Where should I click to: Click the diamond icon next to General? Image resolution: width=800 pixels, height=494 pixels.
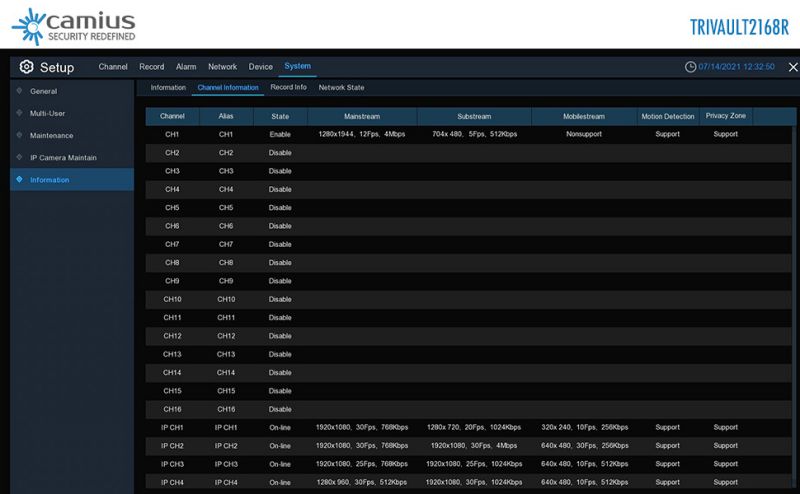coord(19,91)
